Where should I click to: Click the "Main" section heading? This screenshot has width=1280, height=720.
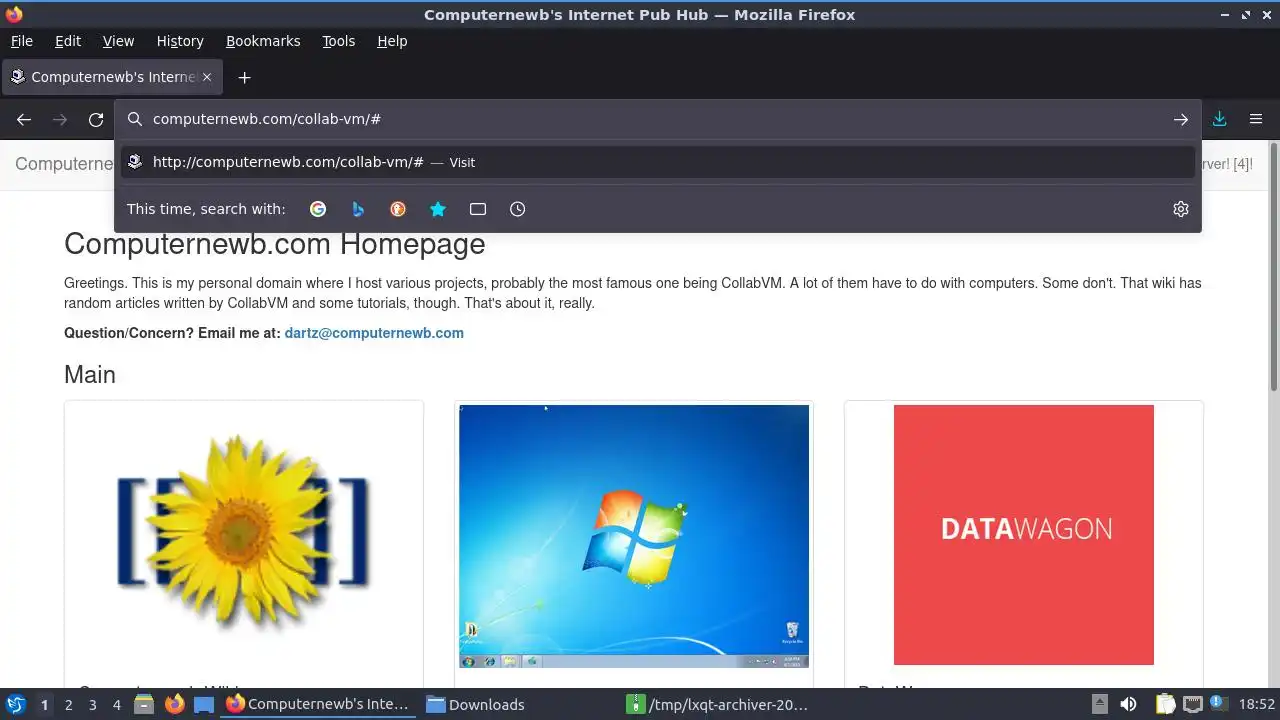[90, 375]
